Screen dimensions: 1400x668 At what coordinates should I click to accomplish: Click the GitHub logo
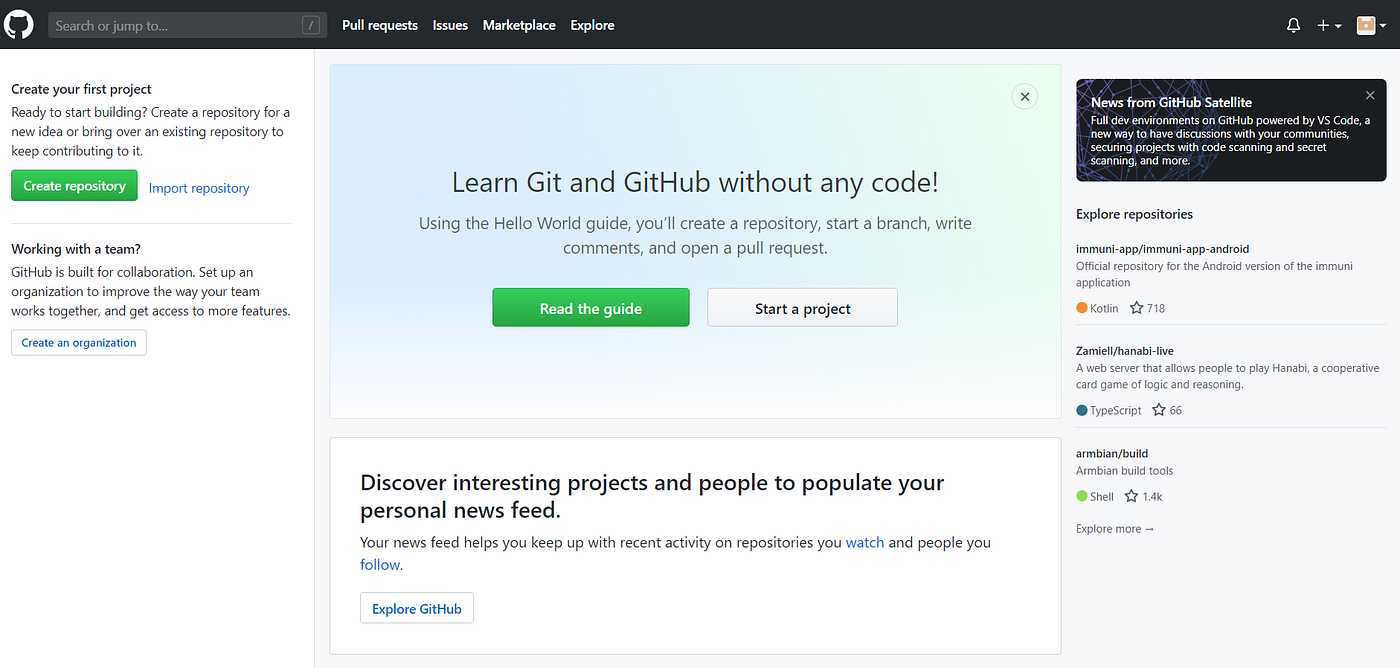pos(19,24)
